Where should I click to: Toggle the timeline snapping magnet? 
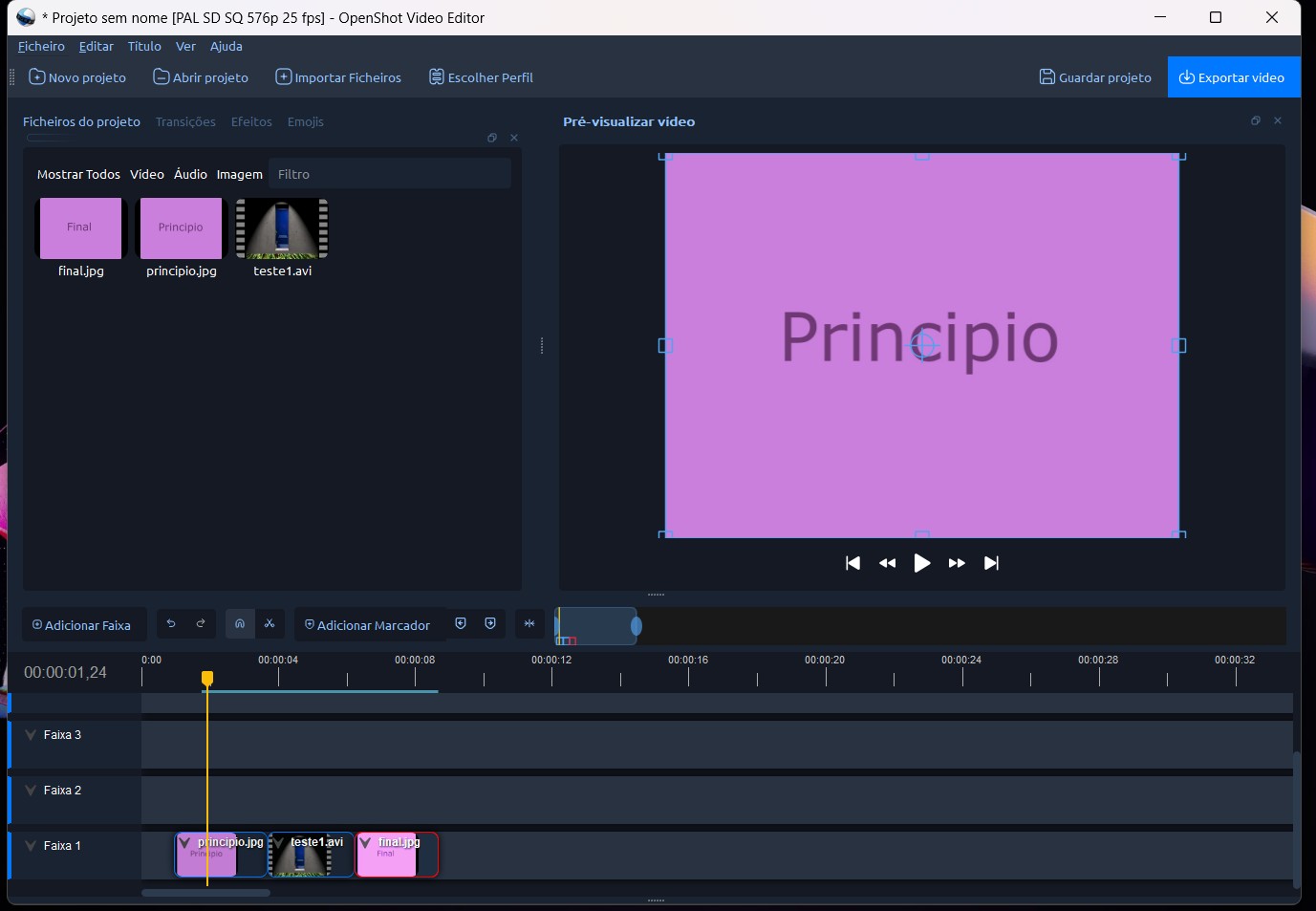(x=240, y=624)
